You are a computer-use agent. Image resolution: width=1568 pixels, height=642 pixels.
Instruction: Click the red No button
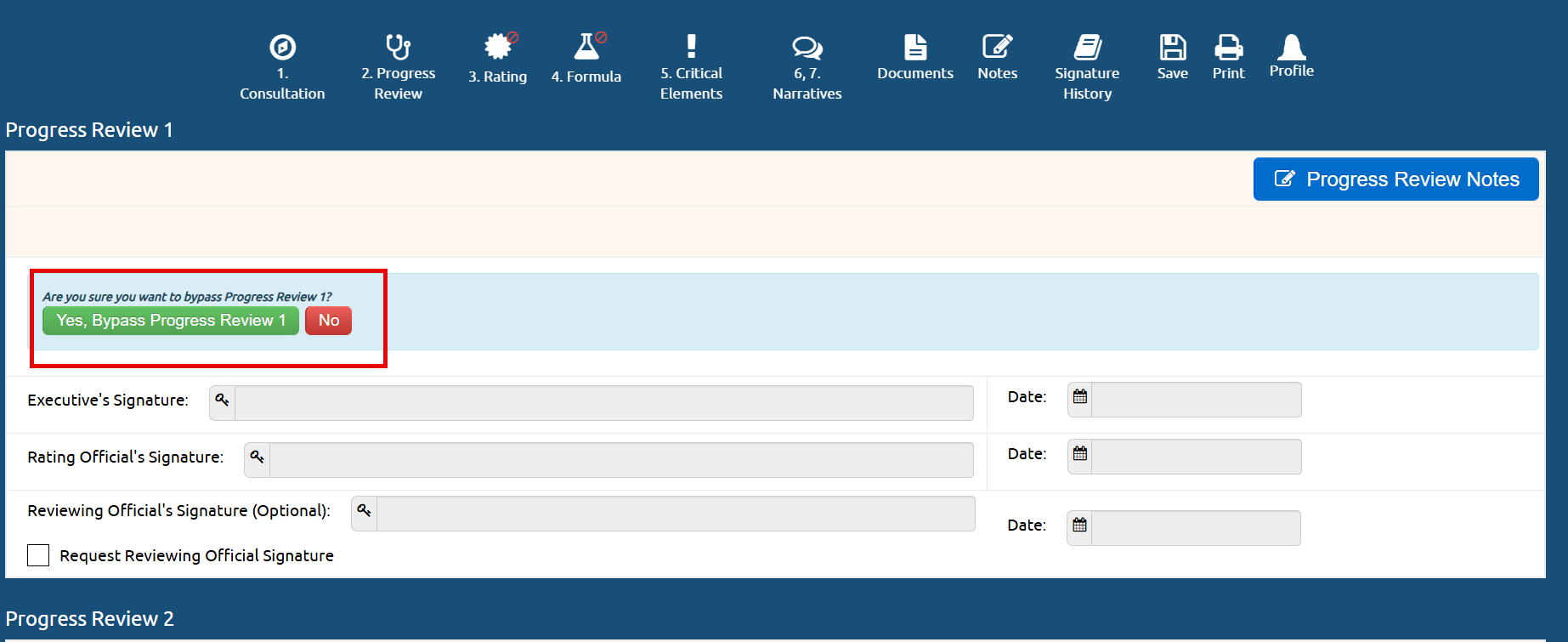click(x=329, y=321)
